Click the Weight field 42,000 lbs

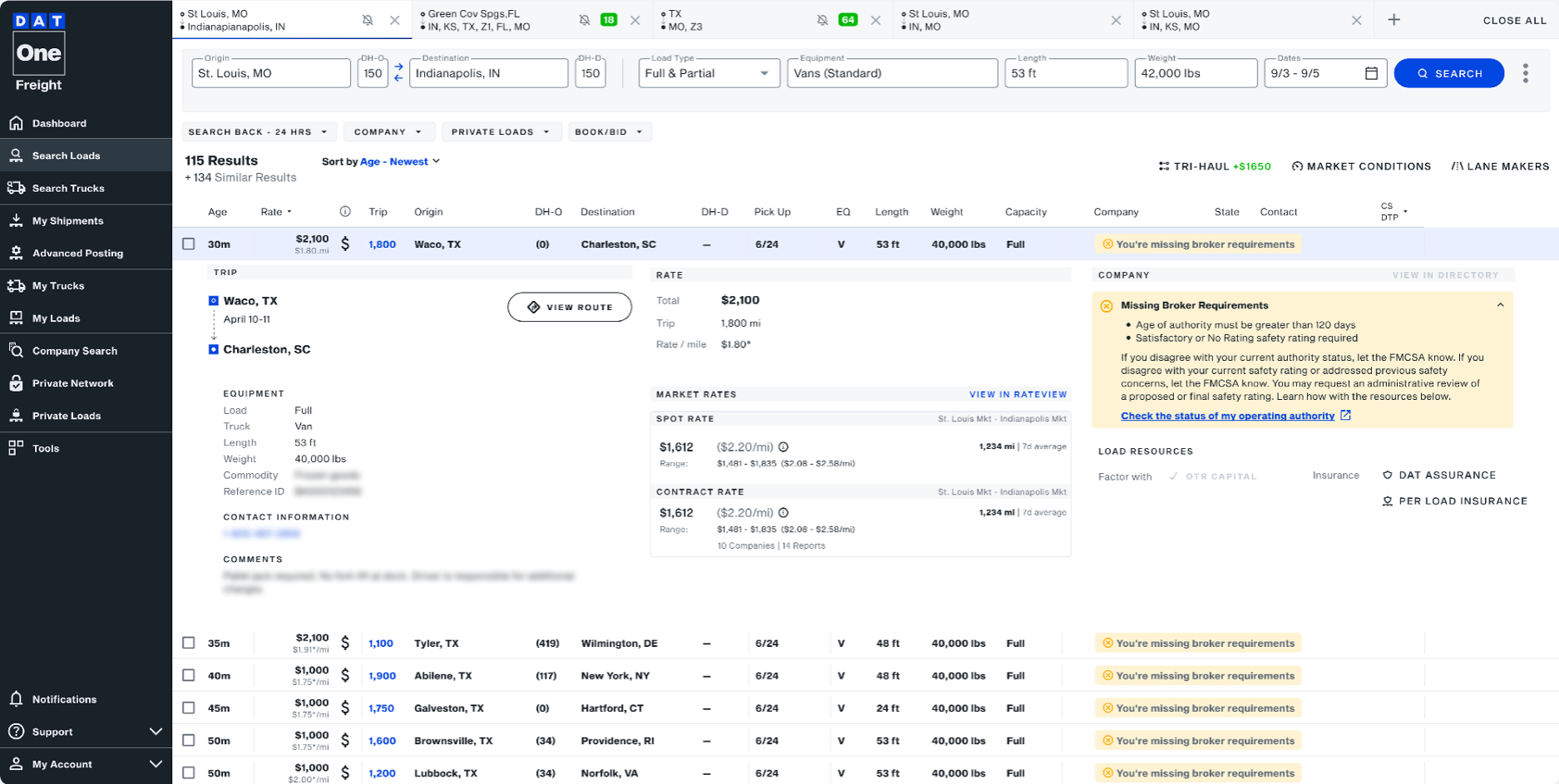click(1196, 73)
